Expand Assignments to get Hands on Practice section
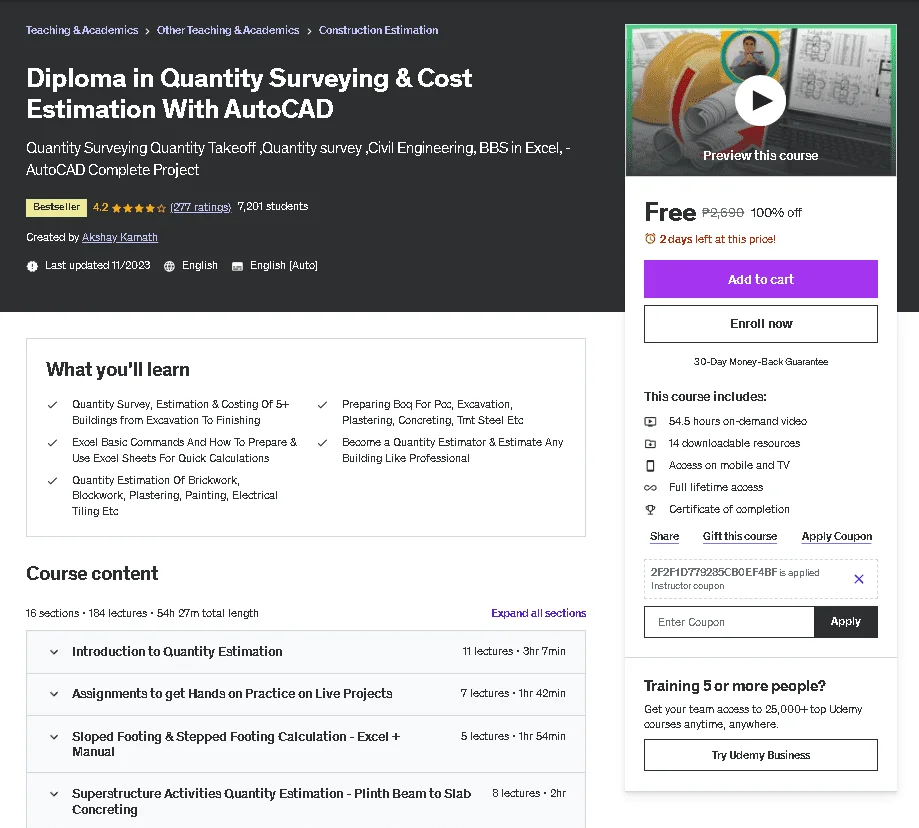Screen dimensions: 919x828 (x=305, y=694)
